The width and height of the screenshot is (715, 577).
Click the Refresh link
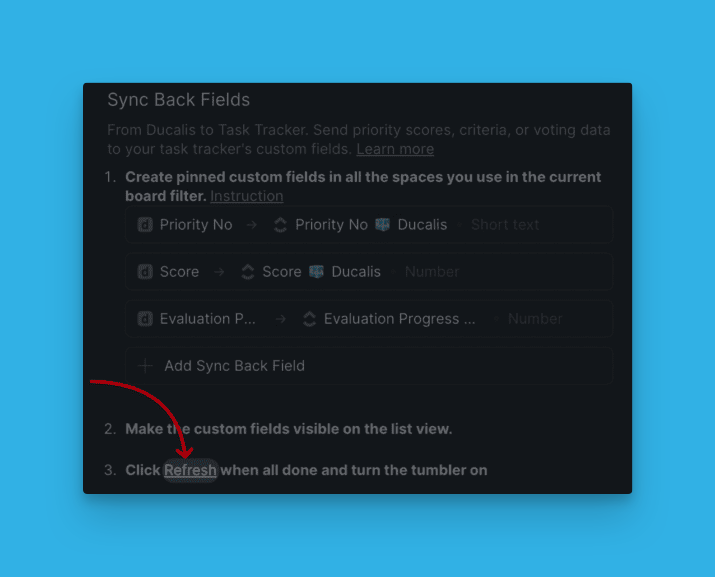pos(190,470)
